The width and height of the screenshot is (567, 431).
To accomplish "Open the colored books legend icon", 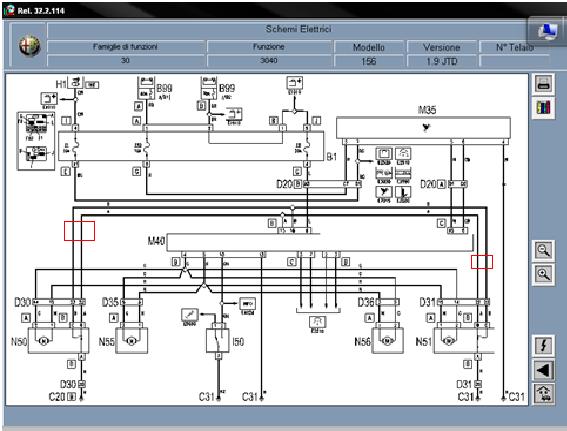I will click(543, 108).
